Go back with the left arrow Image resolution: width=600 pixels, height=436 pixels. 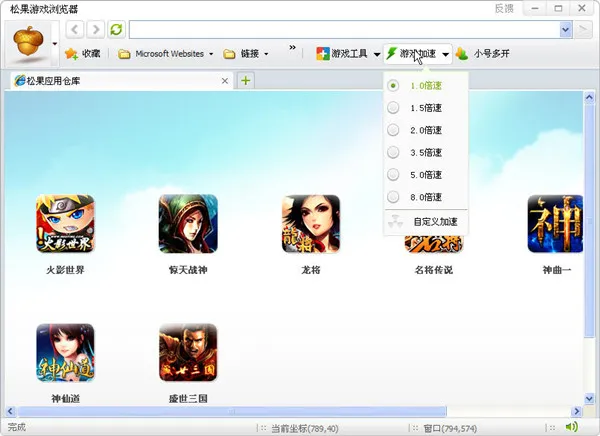(x=75, y=29)
